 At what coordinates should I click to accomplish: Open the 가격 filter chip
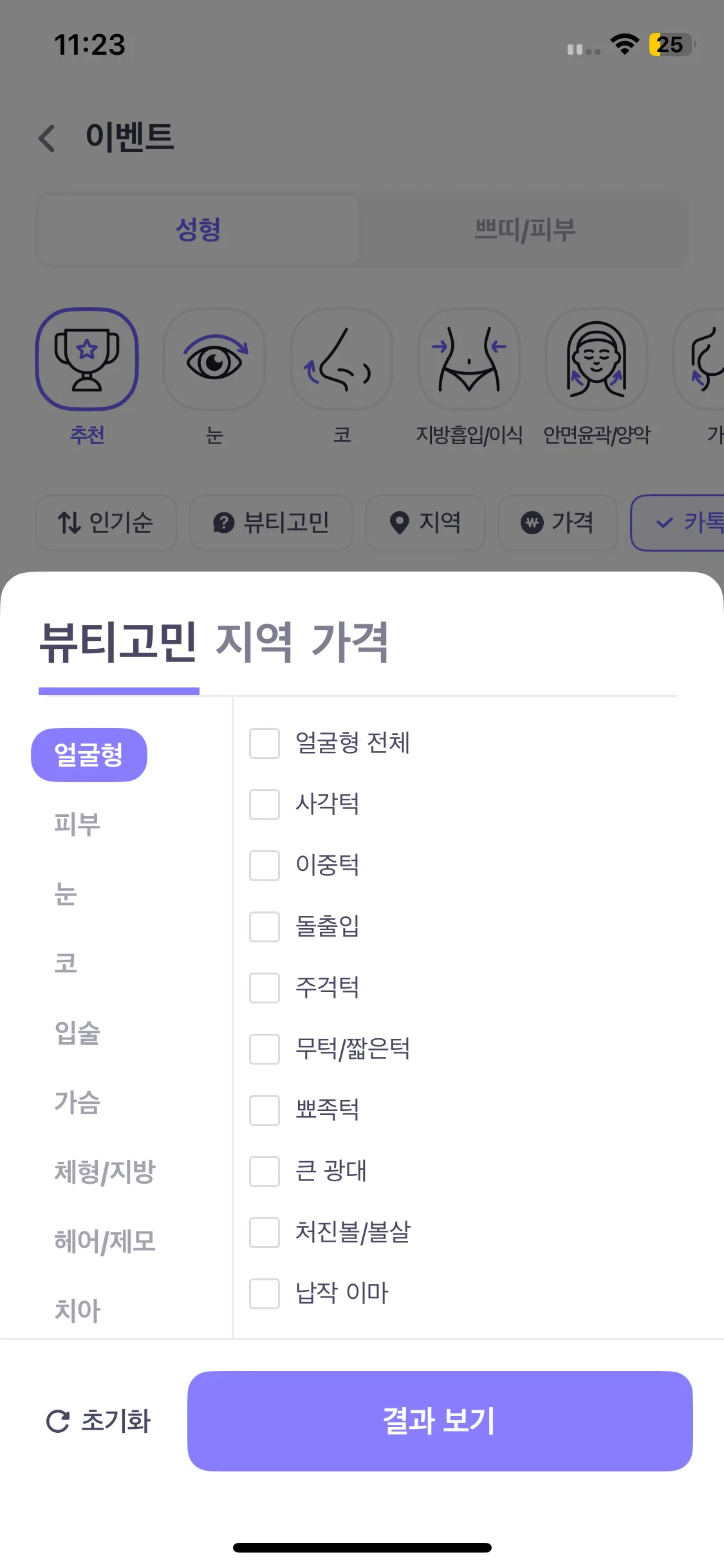(557, 523)
